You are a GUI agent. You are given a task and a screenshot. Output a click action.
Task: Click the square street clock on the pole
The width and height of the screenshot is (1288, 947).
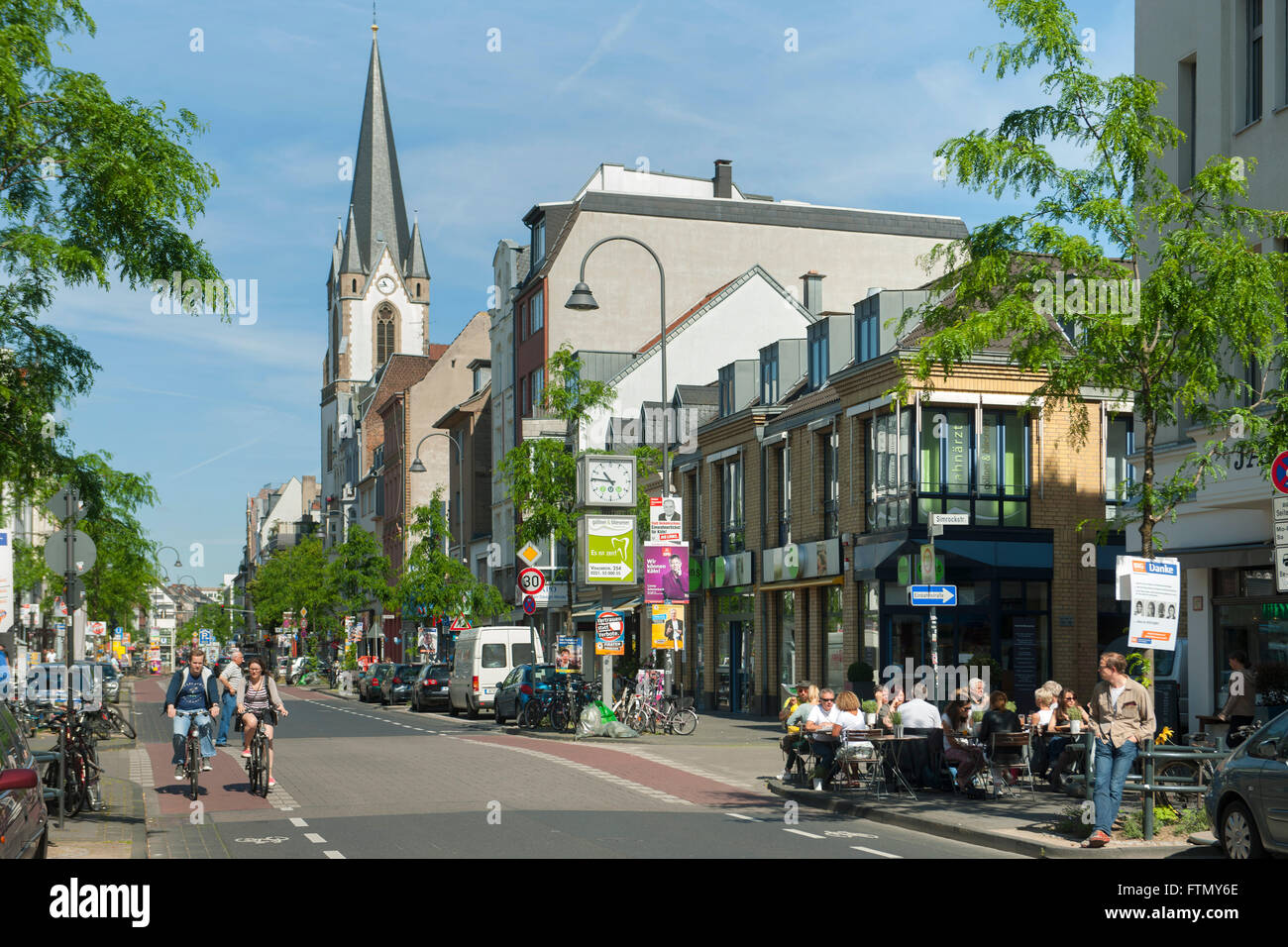coord(607,480)
